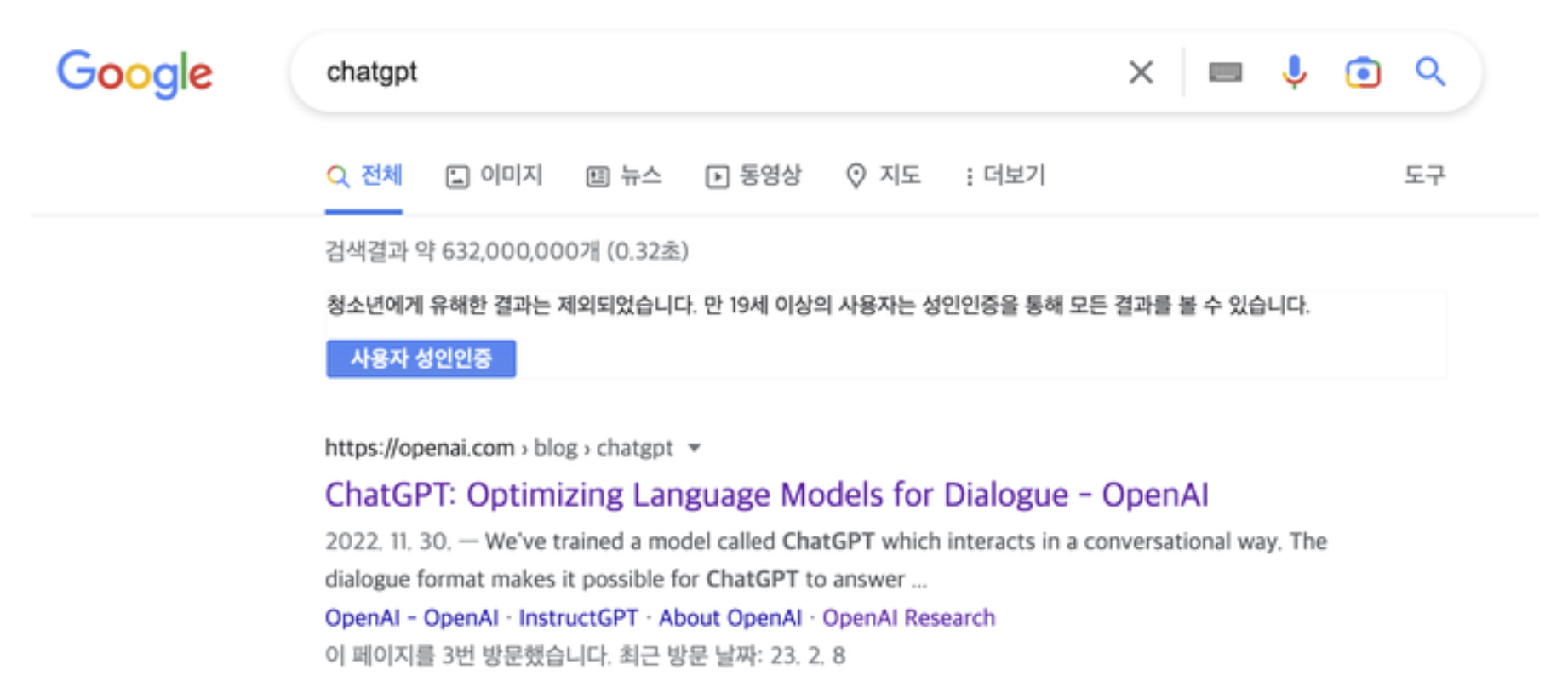The width and height of the screenshot is (1568, 693).
Task: Go to the 동영상 tab
Action: [x=753, y=175]
